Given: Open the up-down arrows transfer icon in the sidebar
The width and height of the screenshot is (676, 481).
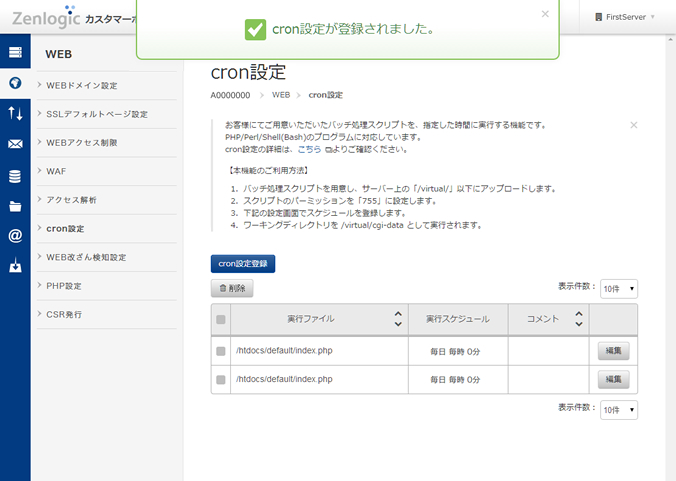Looking at the screenshot, I should 15,113.
